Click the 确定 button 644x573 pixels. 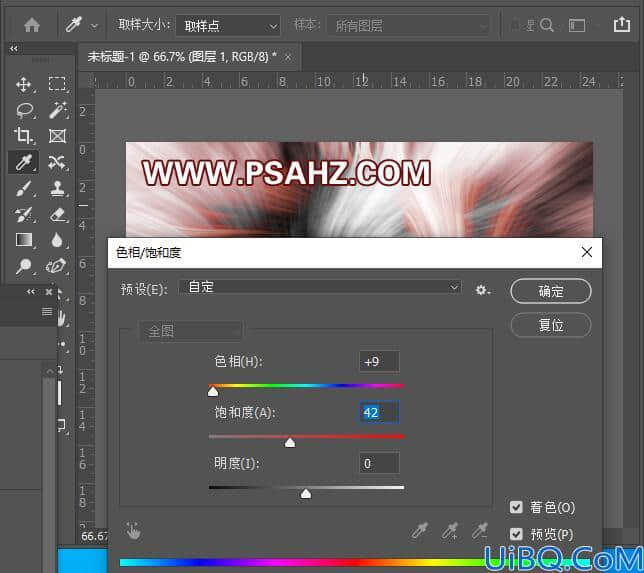(x=551, y=291)
